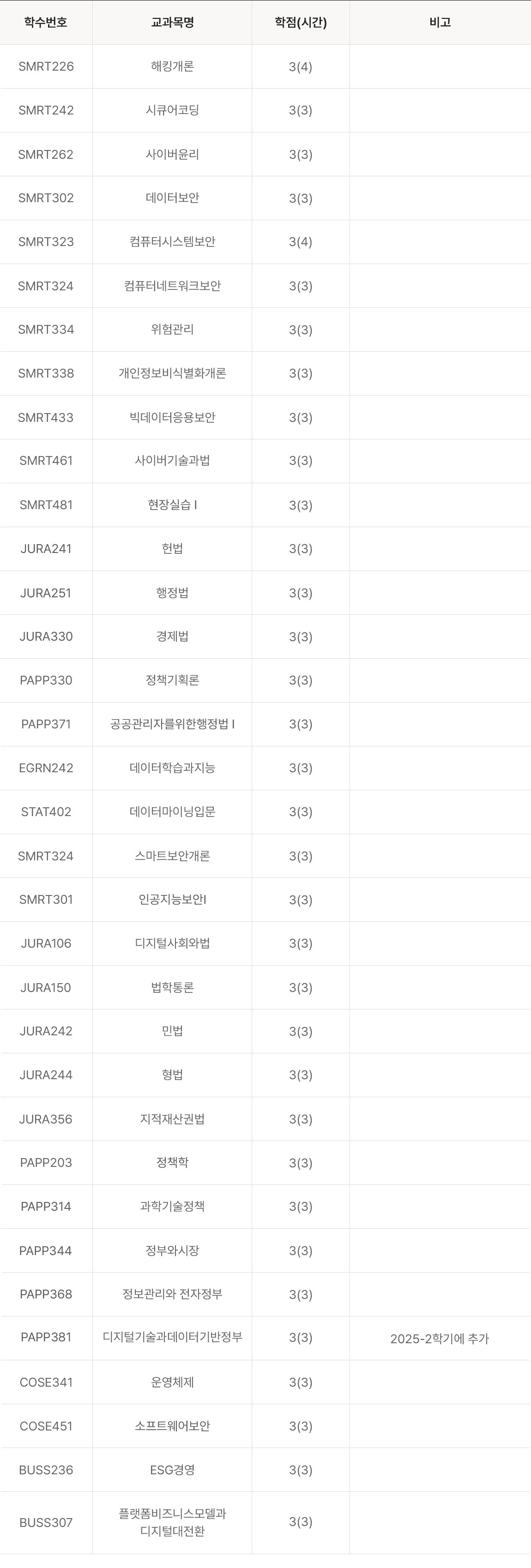The height and width of the screenshot is (1568, 531).
Task: Click the 교과목명 column header
Action: pos(172,23)
